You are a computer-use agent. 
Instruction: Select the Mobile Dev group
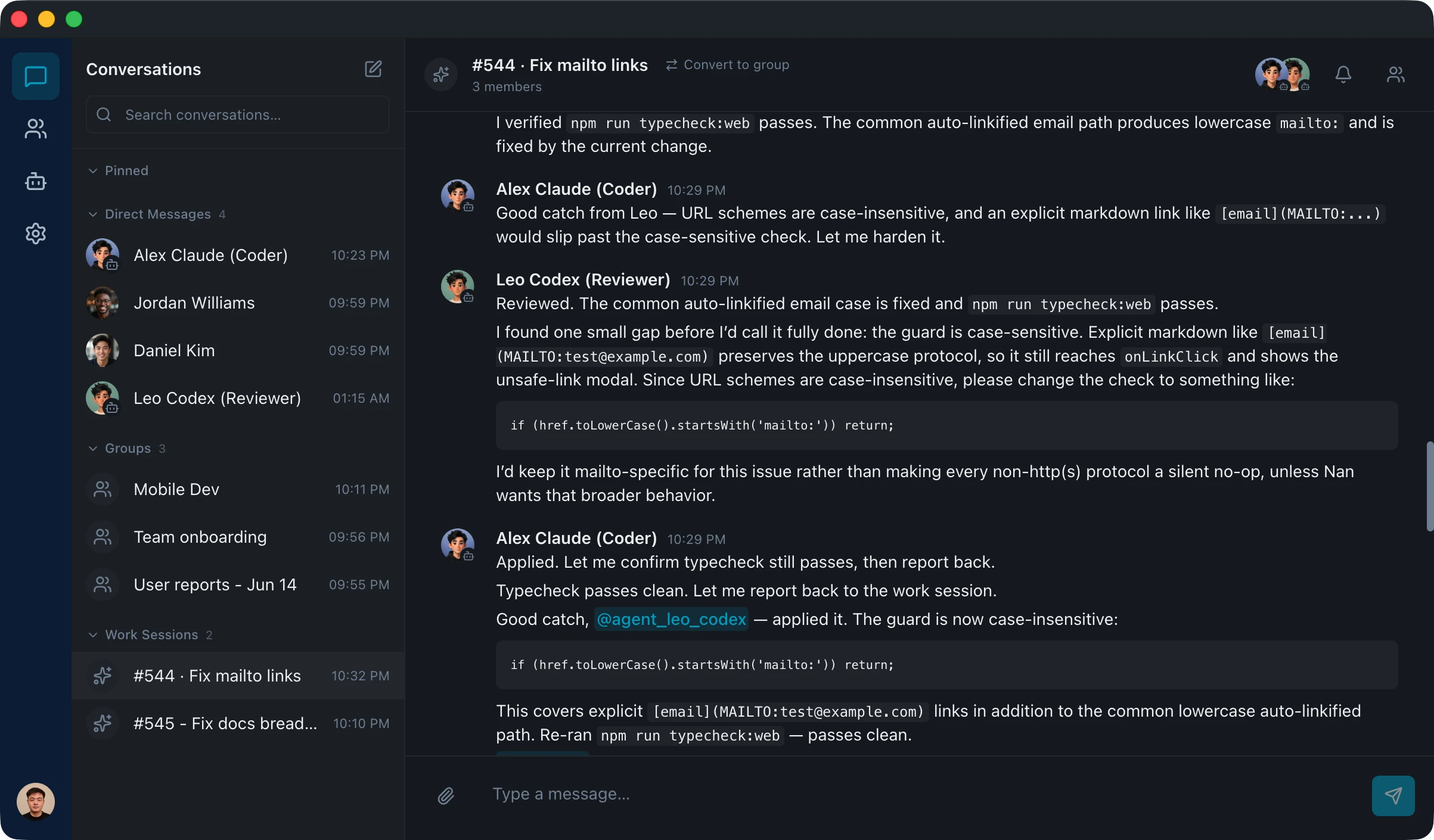click(x=238, y=489)
